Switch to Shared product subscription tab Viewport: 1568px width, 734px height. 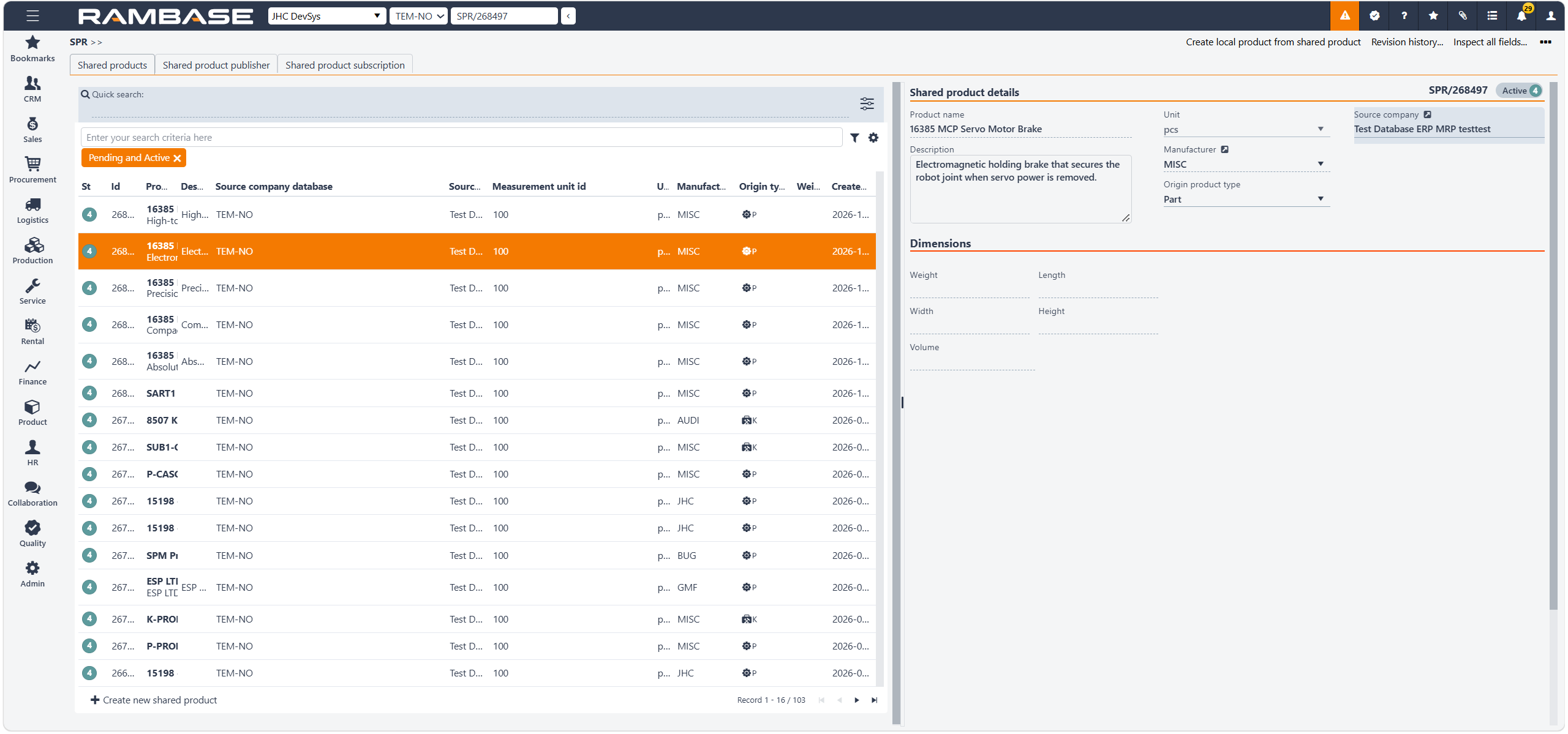tap(345, 65)
